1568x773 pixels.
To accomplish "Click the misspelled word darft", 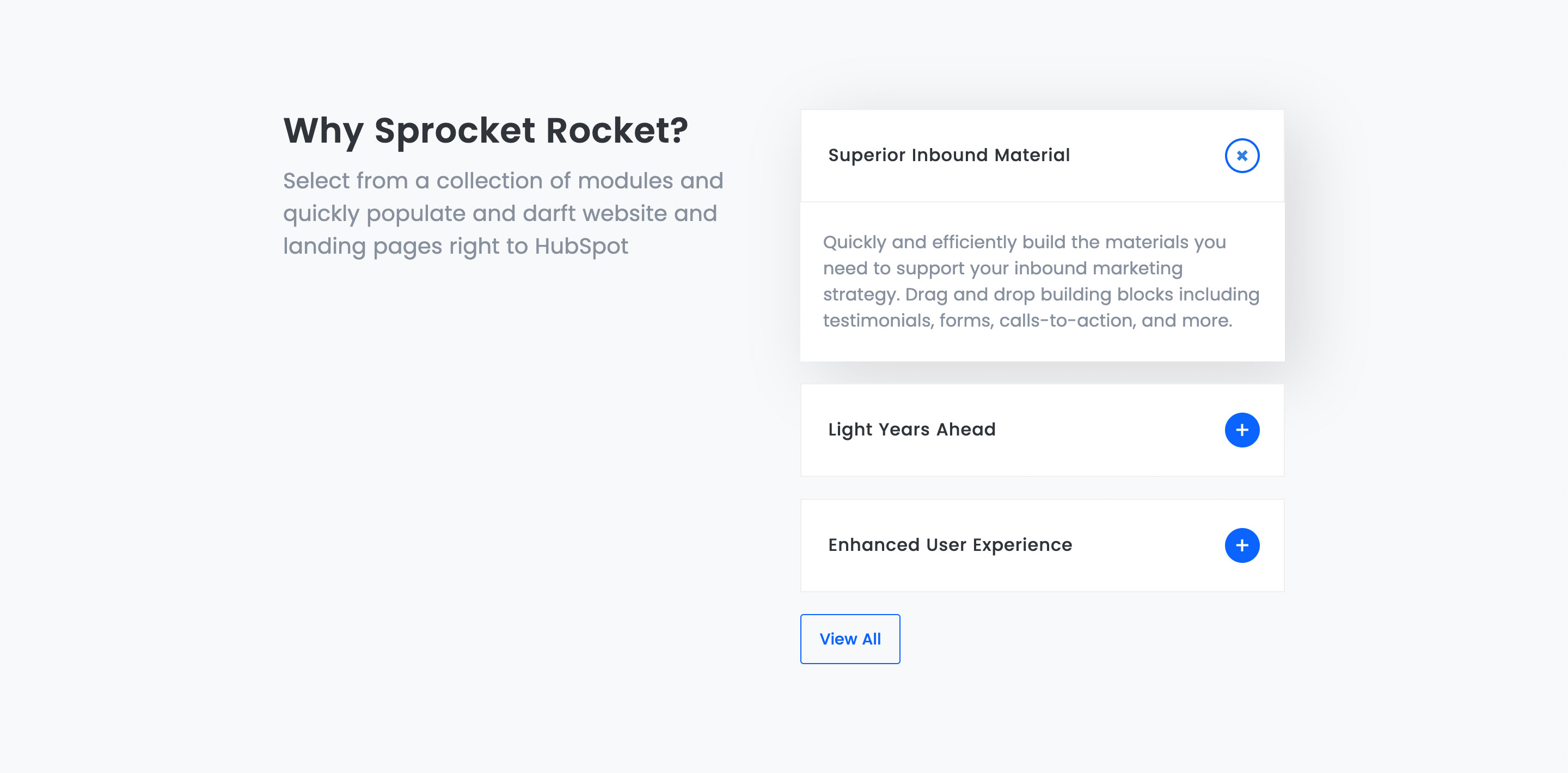I will (549, 213).
